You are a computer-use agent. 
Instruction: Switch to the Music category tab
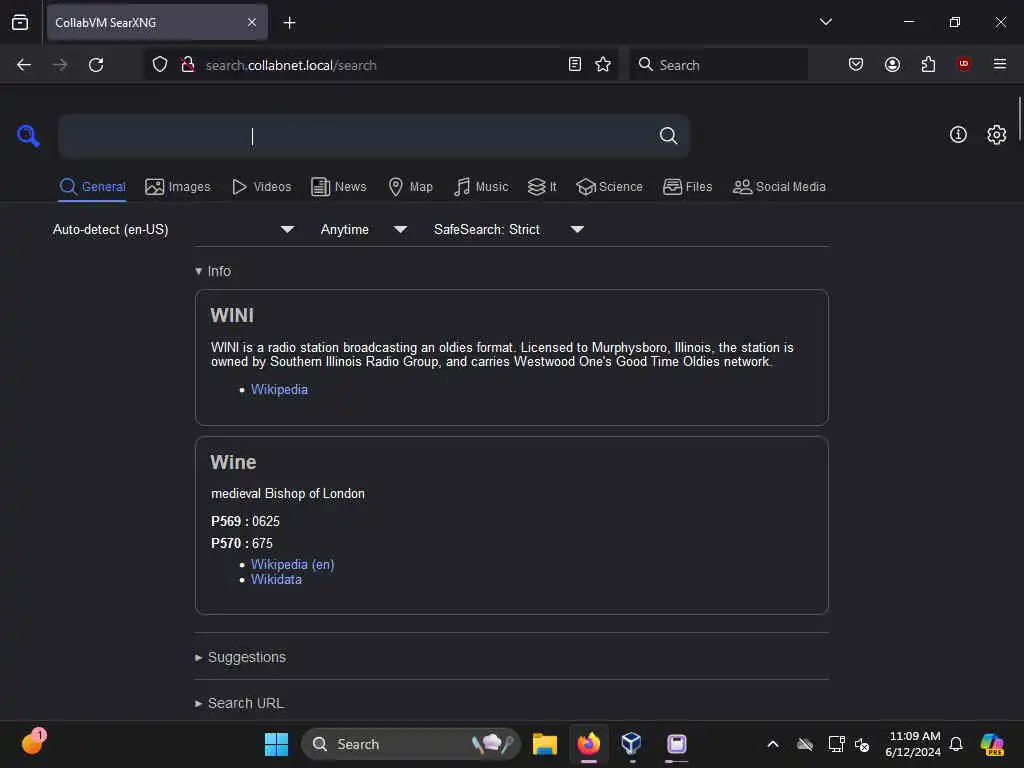coord(481,187)
